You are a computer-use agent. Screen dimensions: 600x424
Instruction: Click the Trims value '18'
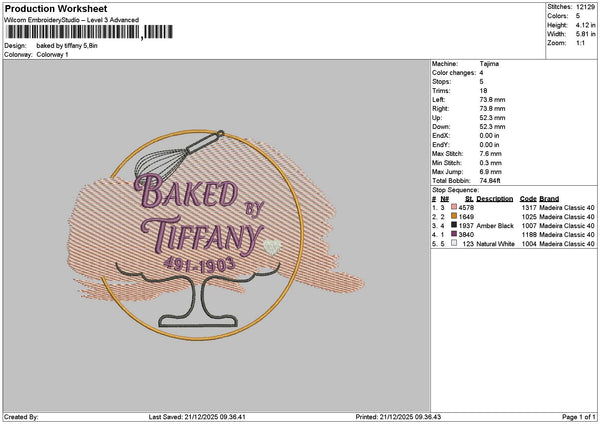click(483, 91)
